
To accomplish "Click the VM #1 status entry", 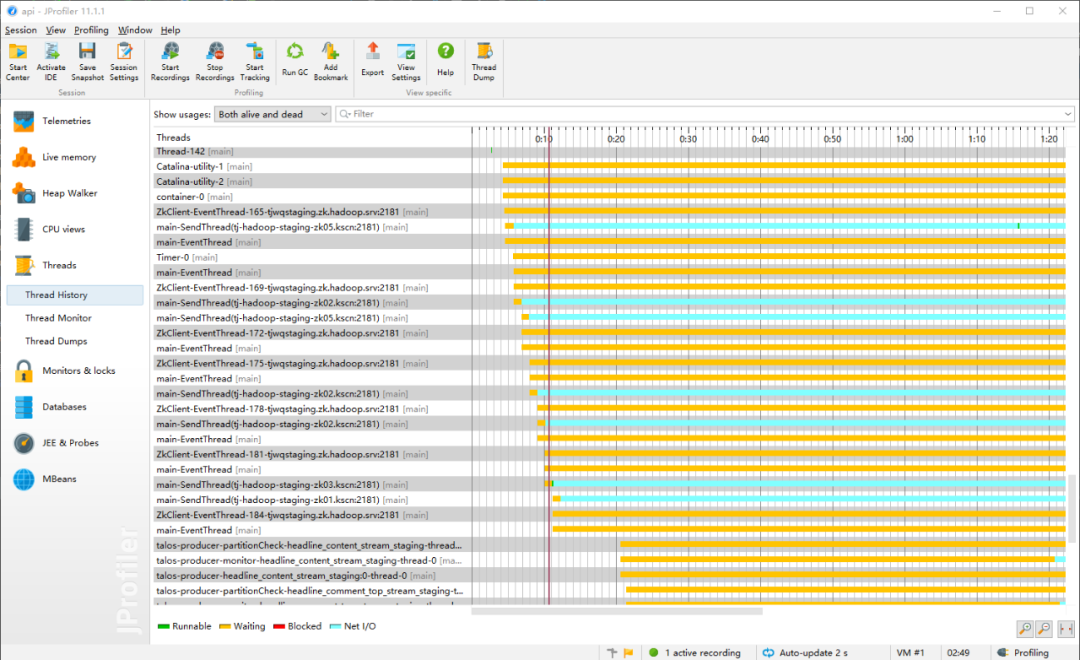I will [910, 652].
